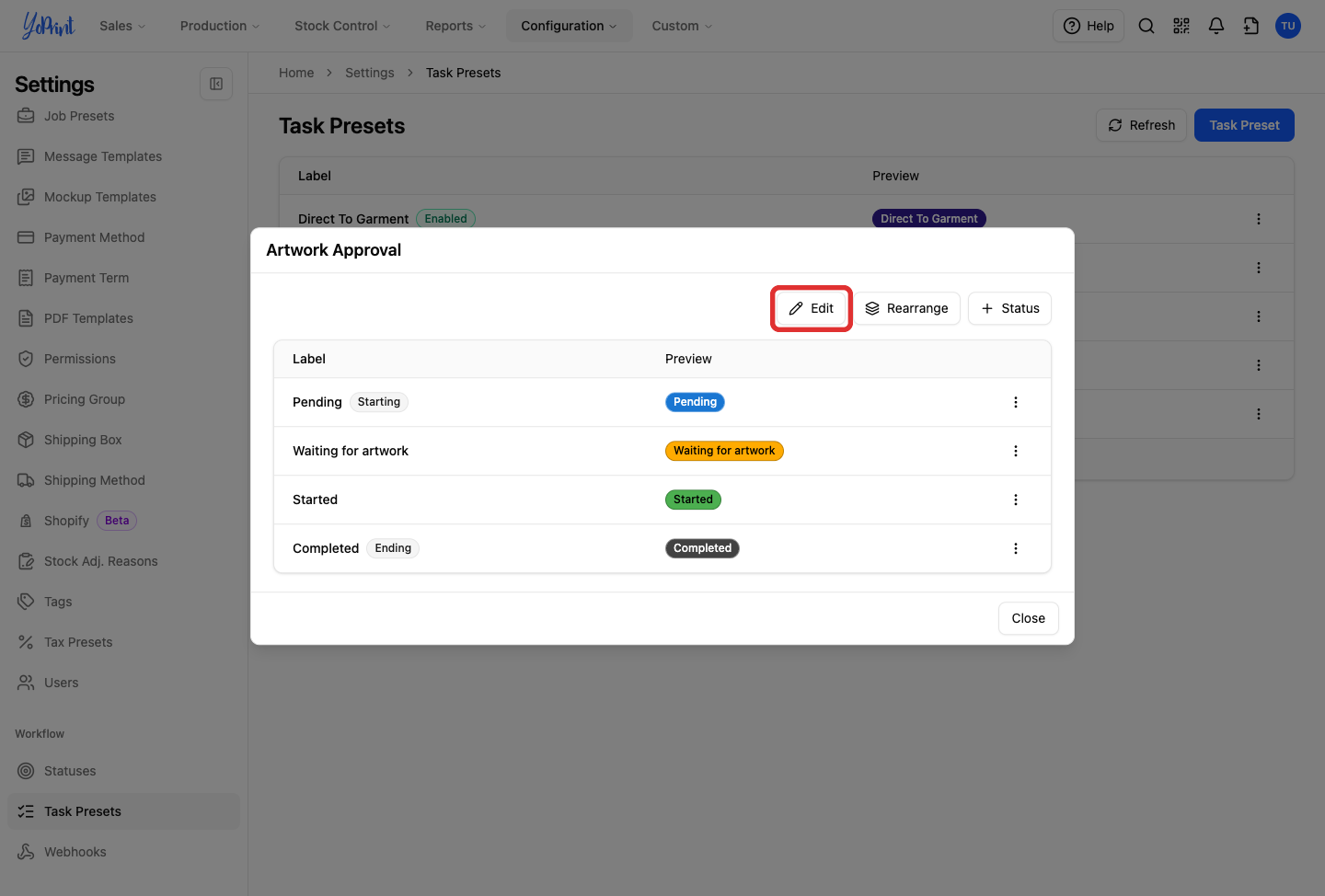Expand the Sales dropdown menu

point(122,26)
